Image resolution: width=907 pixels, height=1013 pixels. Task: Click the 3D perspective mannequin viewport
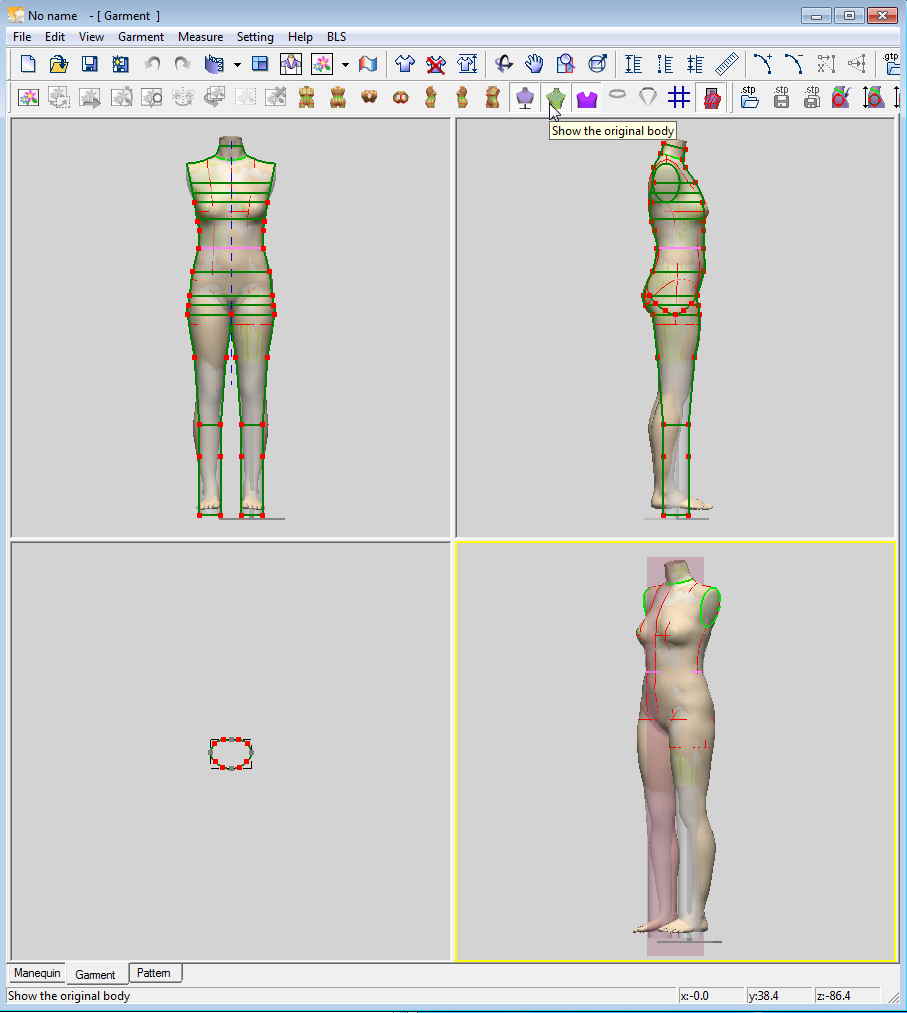pyautogui.click(x=676, y=751)
